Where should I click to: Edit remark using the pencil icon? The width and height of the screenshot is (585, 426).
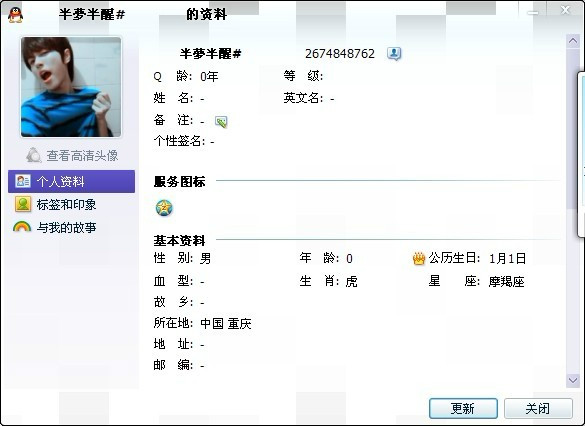coord(221,122)
